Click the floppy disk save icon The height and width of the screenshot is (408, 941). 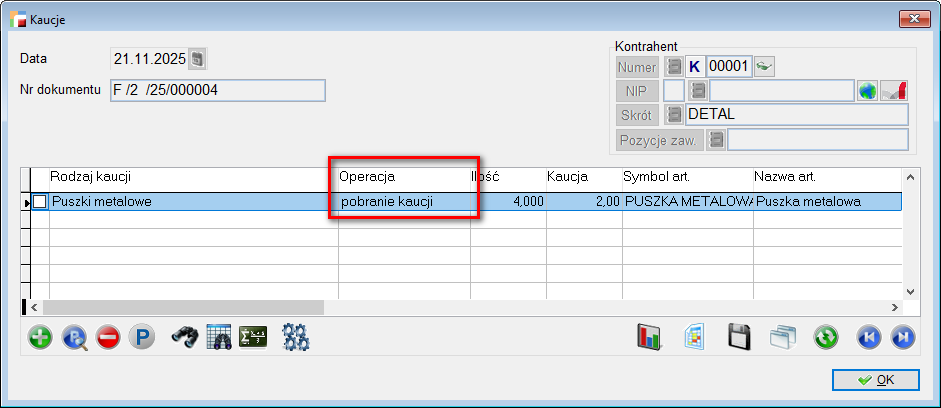(x=739, y=337)
